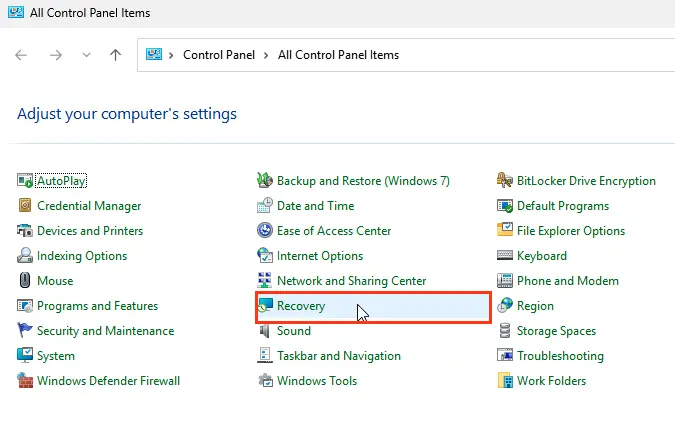Open Internet Options
Image resolution: width=675 pixels, height=427 pixels.
click(x=320, y=256)
